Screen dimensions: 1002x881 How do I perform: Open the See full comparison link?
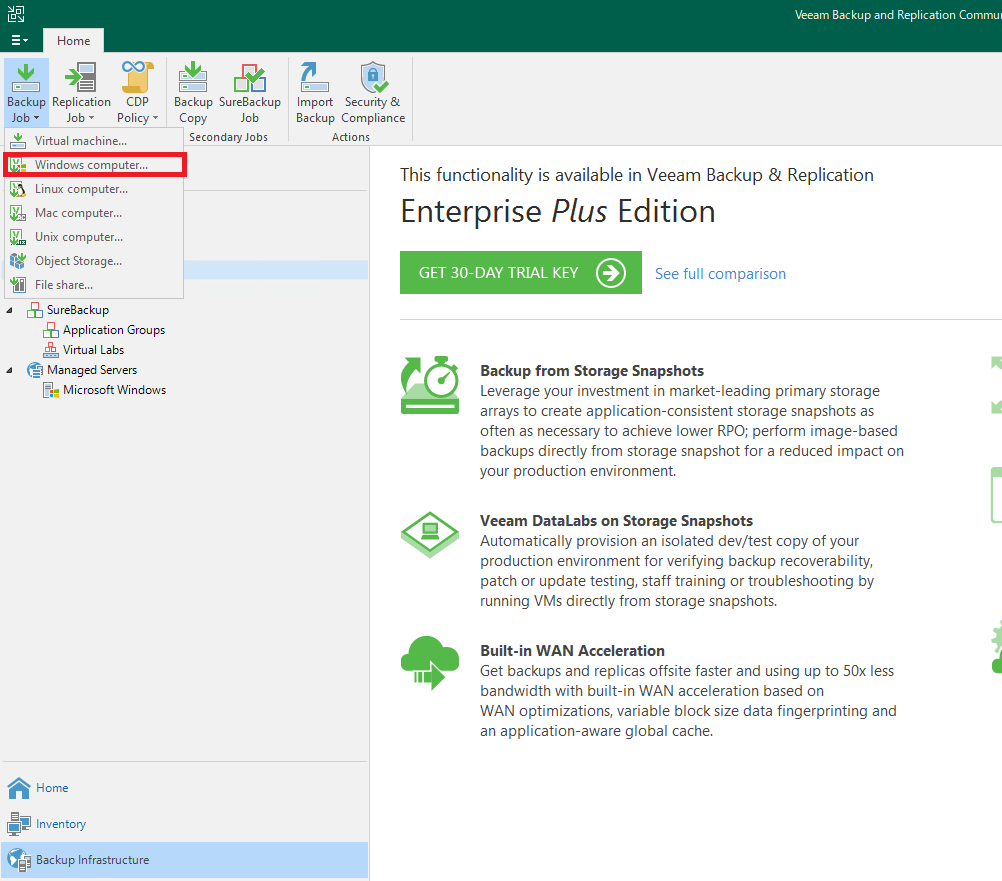point(720,273)
